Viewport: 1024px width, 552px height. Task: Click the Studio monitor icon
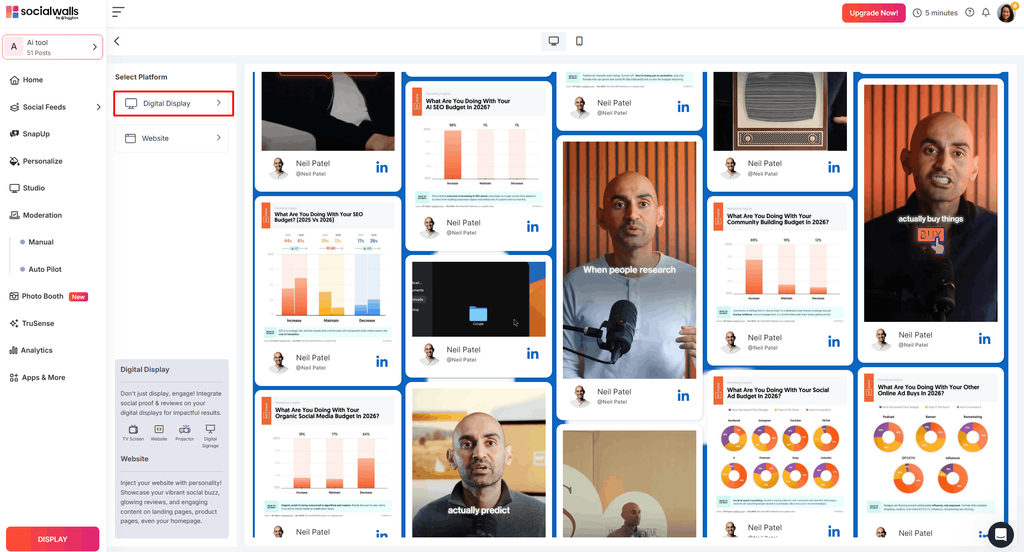pos(14,188)
